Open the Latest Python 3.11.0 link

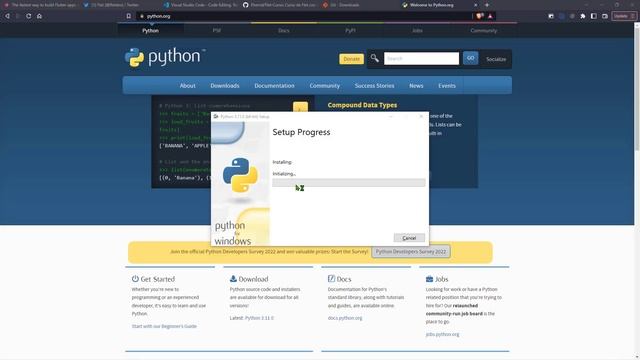(x=259, y=318)
